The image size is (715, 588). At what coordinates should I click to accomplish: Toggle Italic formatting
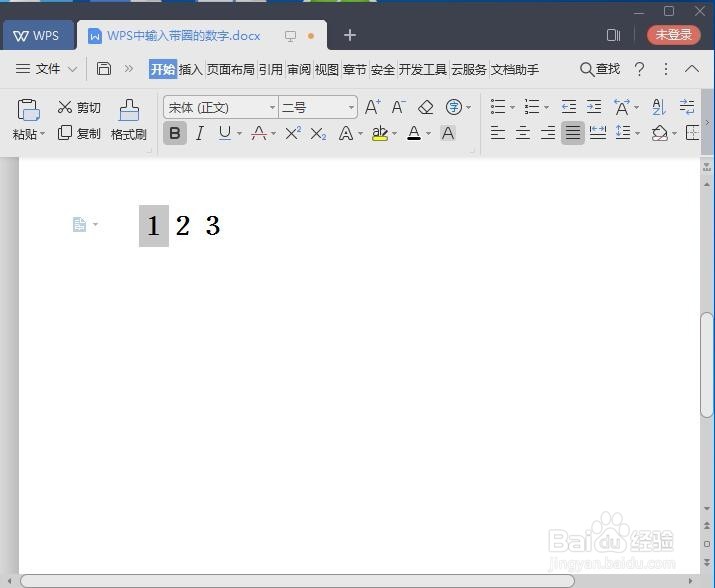coord(199,134)
